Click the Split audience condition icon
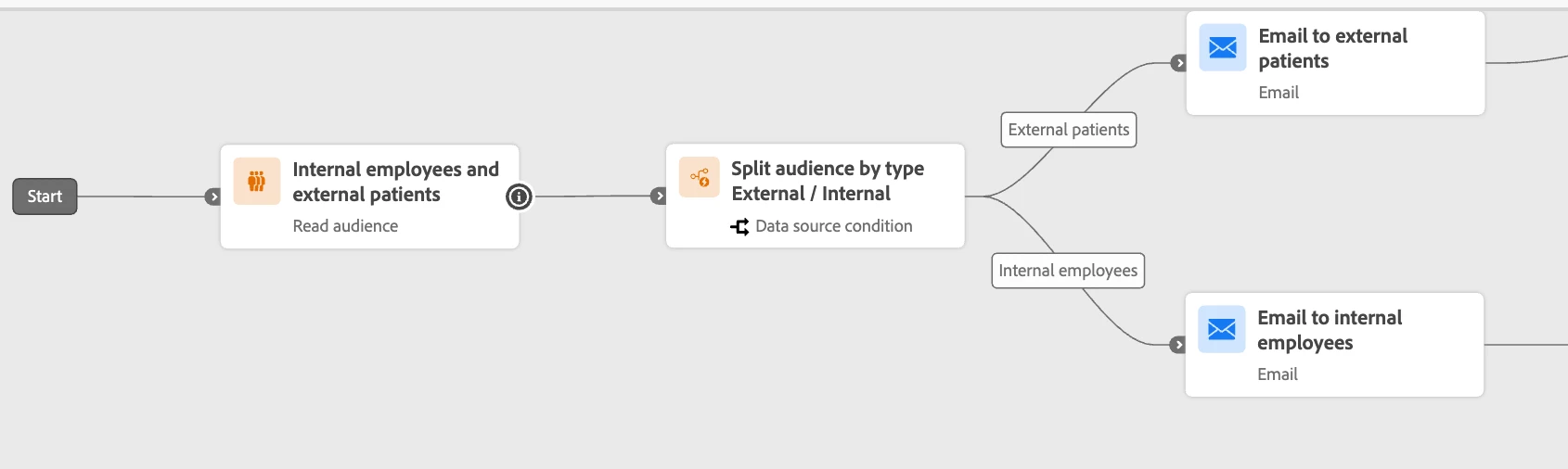This screenshot has width=1568, height=469. [x=700, y=177]
